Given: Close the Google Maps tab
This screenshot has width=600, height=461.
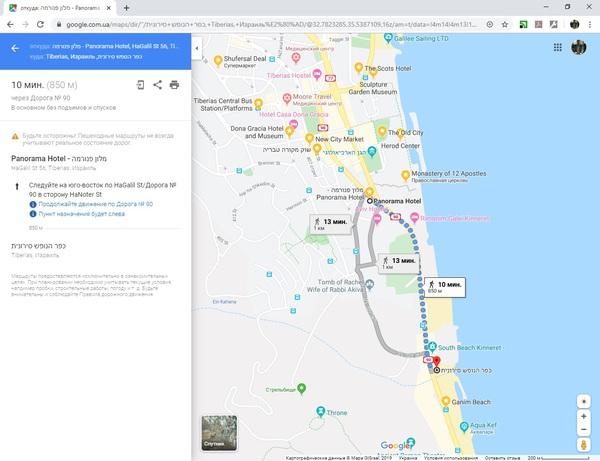Looking at the screenshot, I should click(x=109, y=8).
